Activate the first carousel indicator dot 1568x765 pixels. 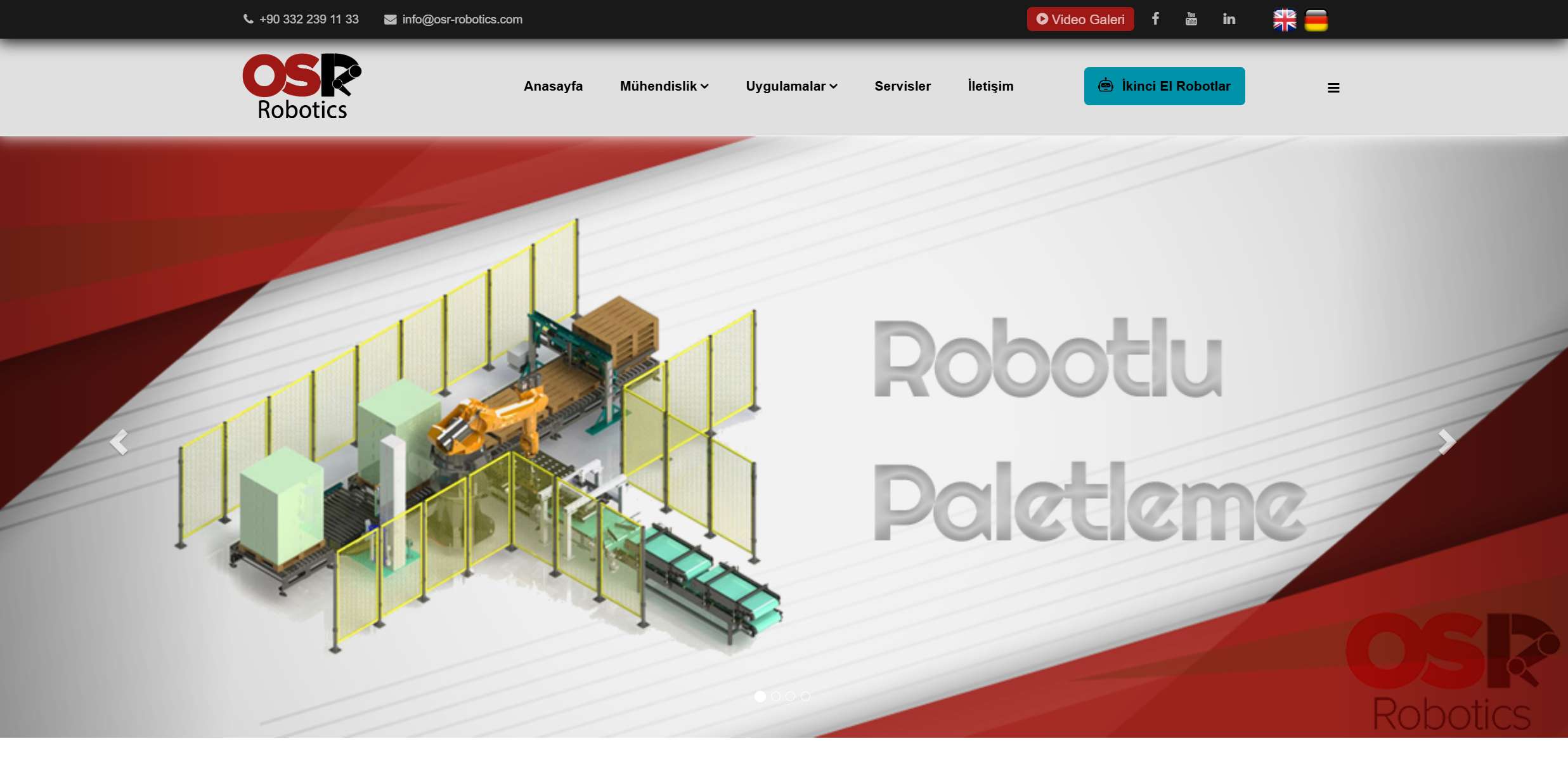[760, 696]
